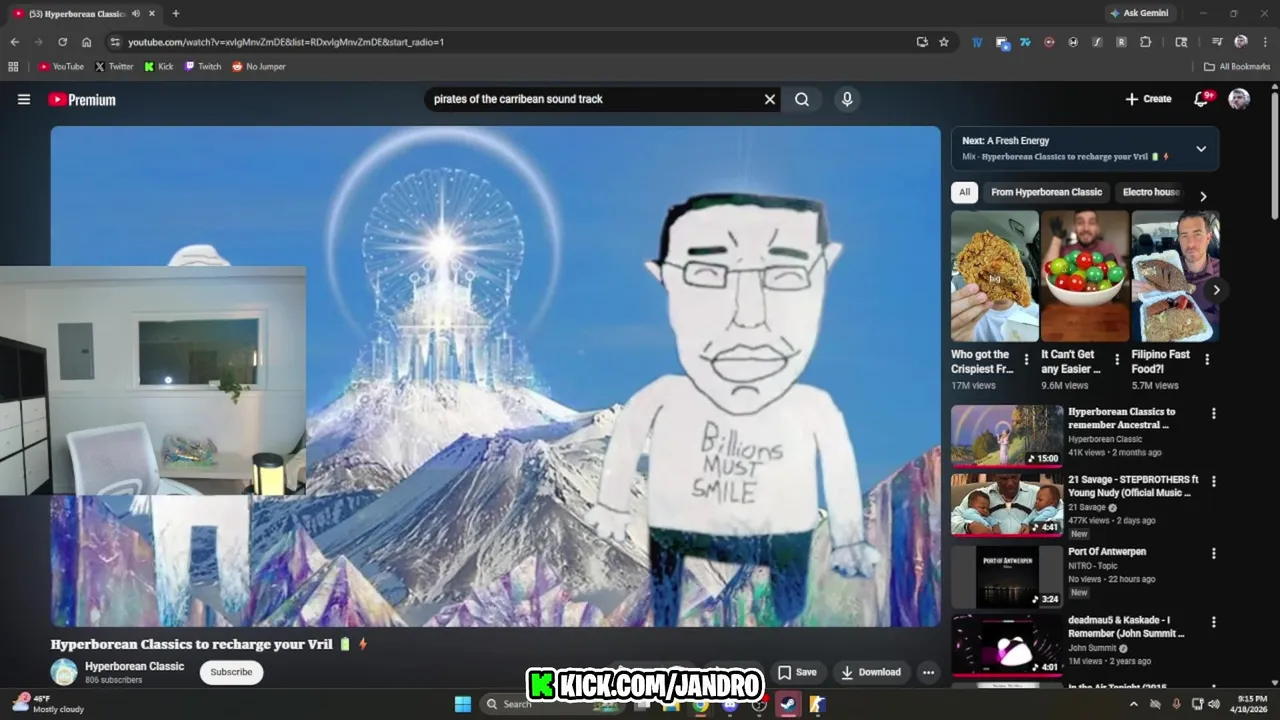
Task: Select the 'All' filter chip
Action: pos(964,192)
